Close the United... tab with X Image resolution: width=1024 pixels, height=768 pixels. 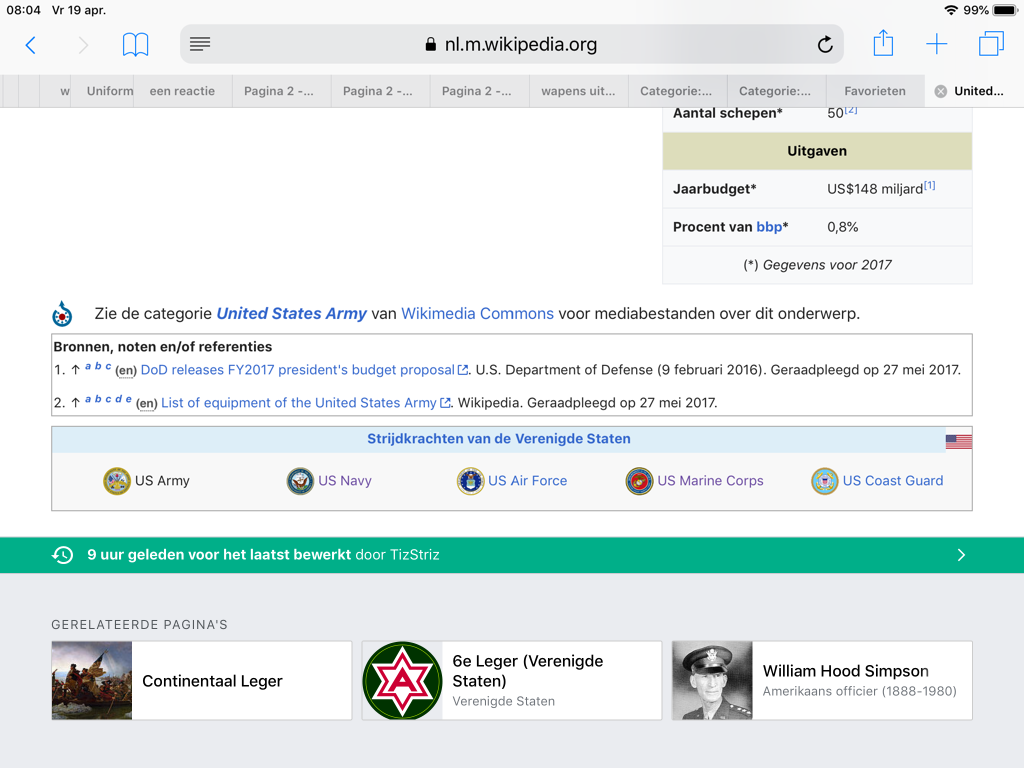pyautogui.click(x=940, y=91)
